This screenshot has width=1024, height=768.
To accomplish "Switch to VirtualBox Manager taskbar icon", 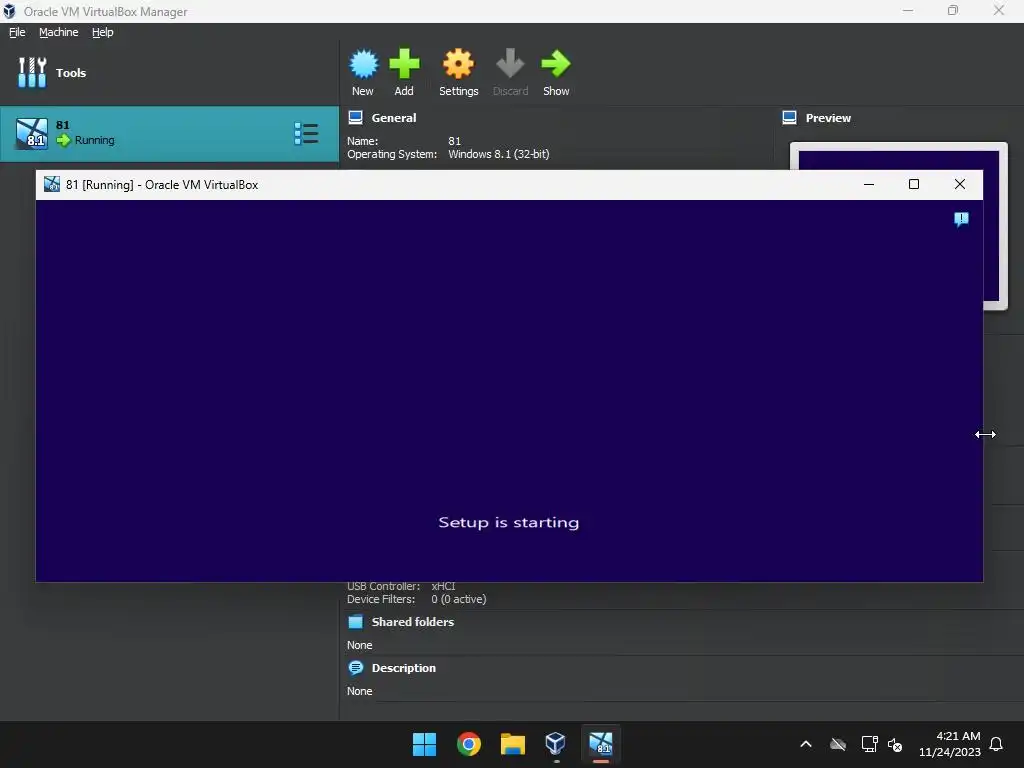I will [x=556, y=744].
